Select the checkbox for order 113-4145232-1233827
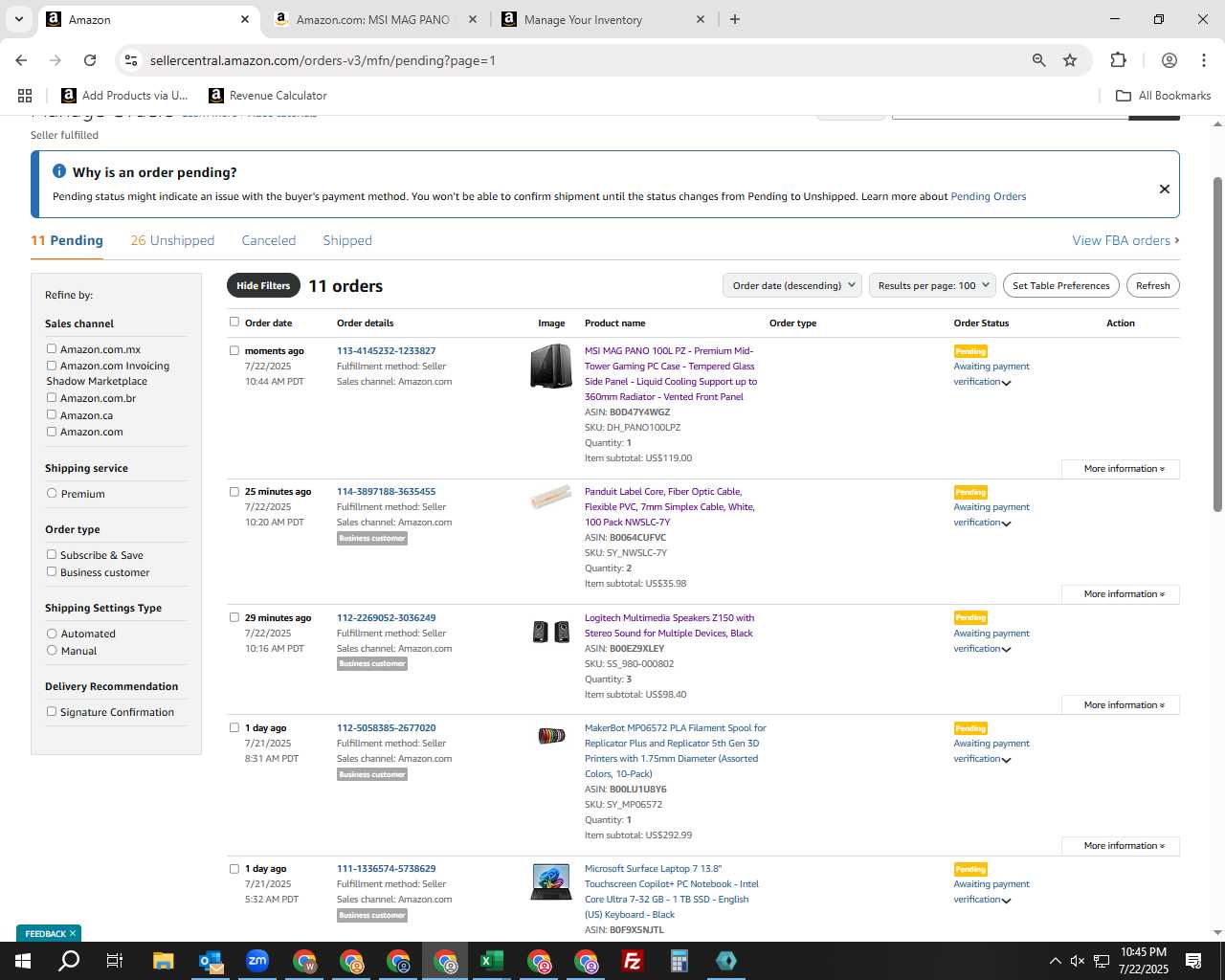The height and width of the screenshot is (980, 1225). click(x=234, y=350)
